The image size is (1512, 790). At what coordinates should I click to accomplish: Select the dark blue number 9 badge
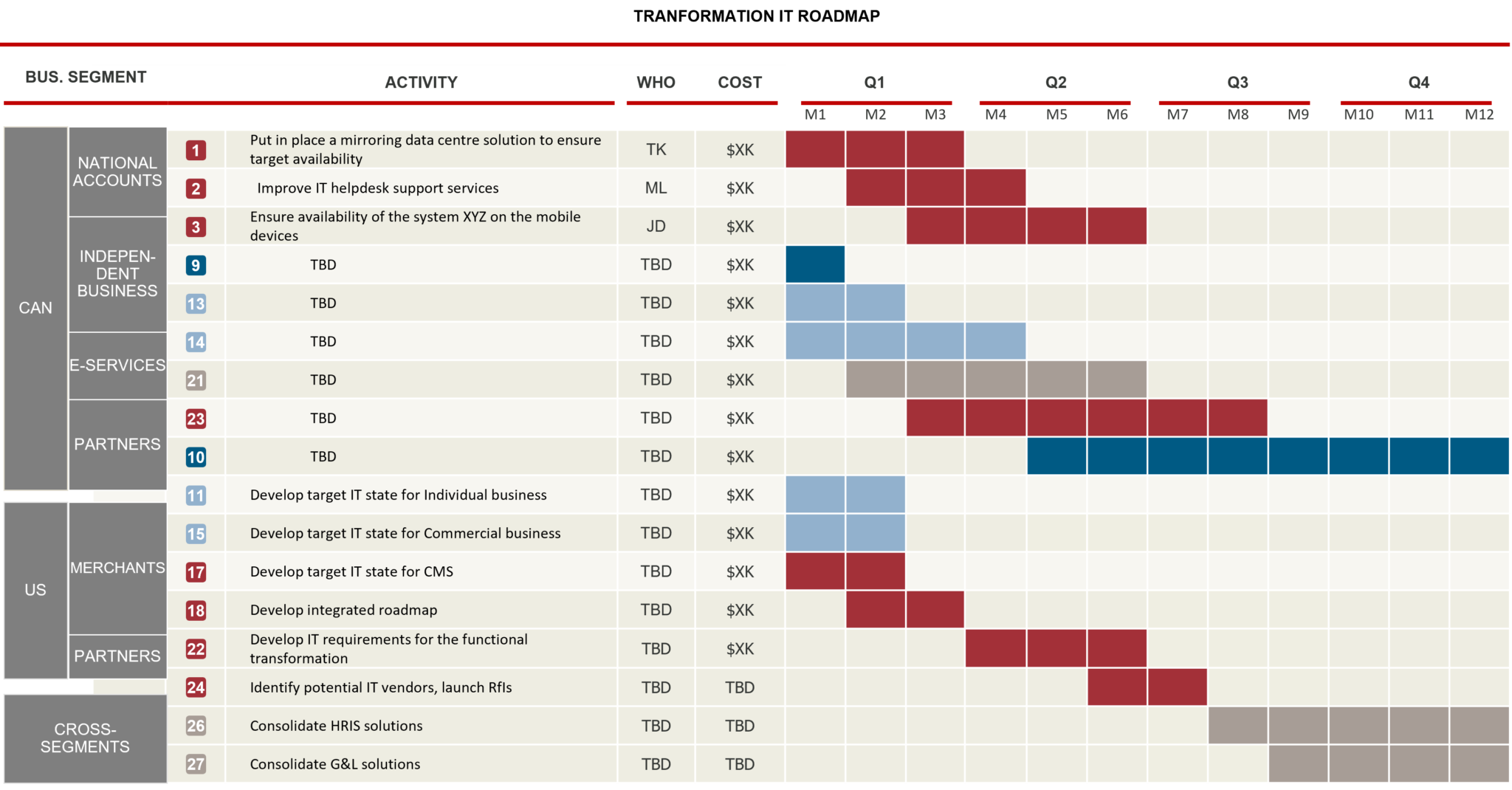tap(196, 266)
